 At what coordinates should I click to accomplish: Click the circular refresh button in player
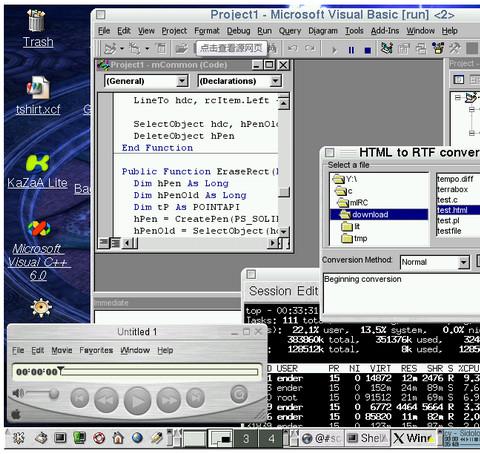pos(239,394)
